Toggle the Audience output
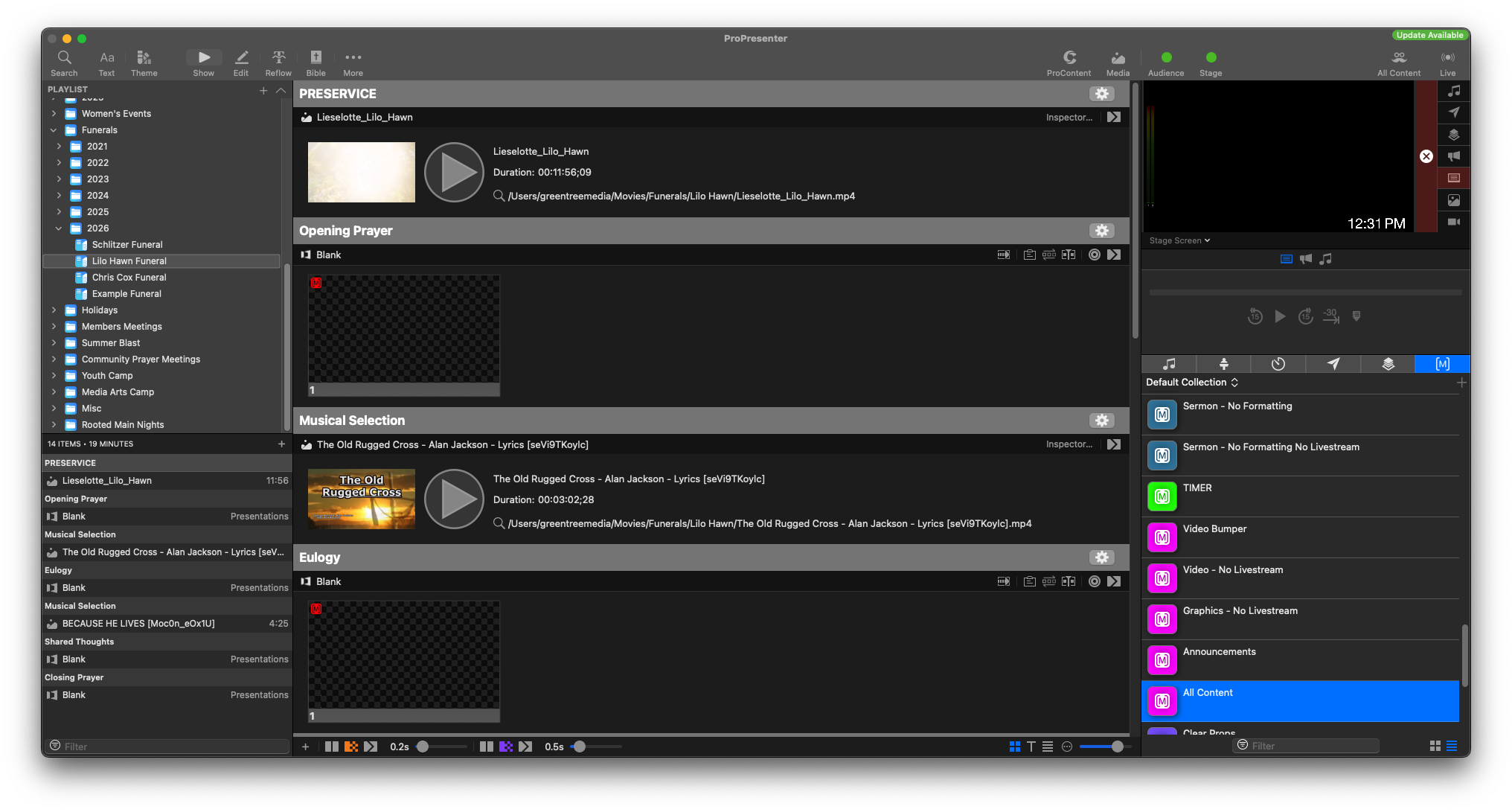 [1166, 63]
